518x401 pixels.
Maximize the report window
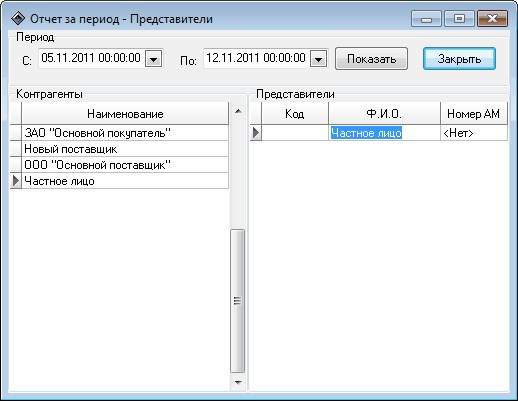(x=459, y=19)
